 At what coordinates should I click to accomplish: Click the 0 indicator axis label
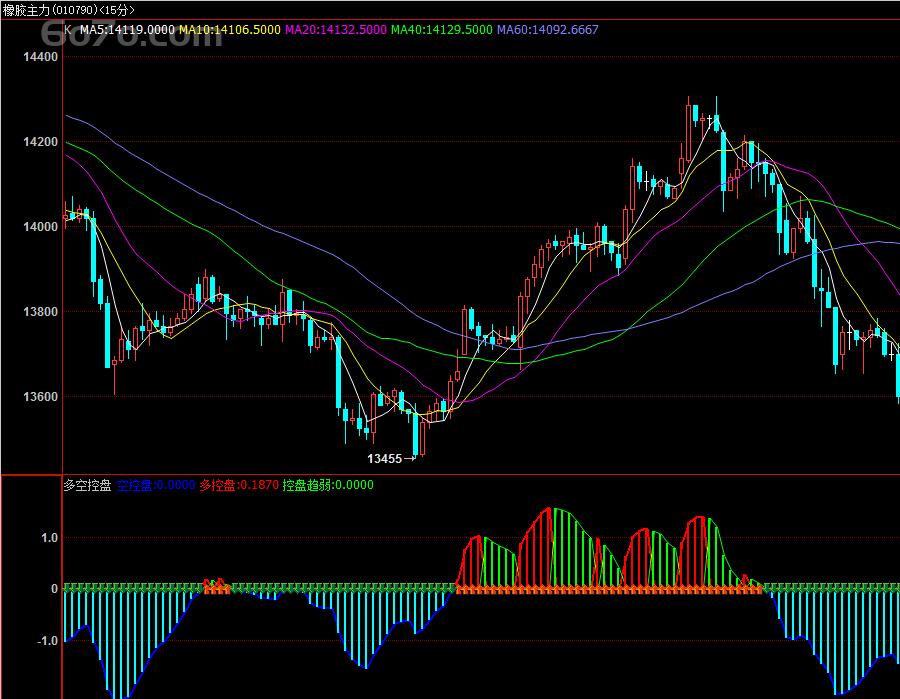pos(55,589)
